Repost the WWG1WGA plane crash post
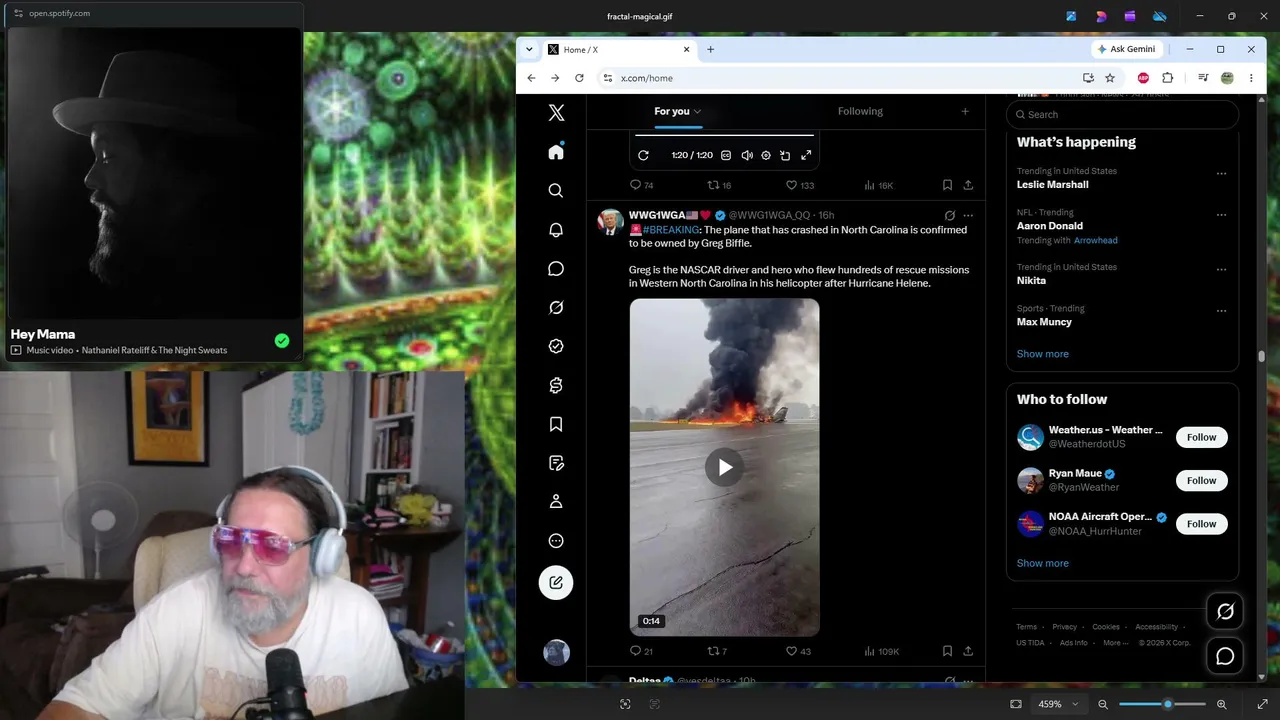 tap(717, 651)
